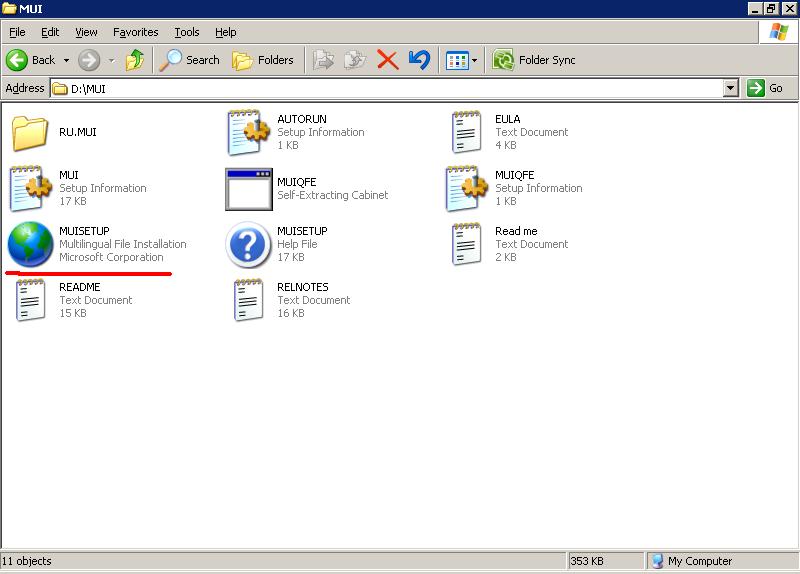Select the MUIQFE Self-Extracting Cabinet file

[247, 188]
